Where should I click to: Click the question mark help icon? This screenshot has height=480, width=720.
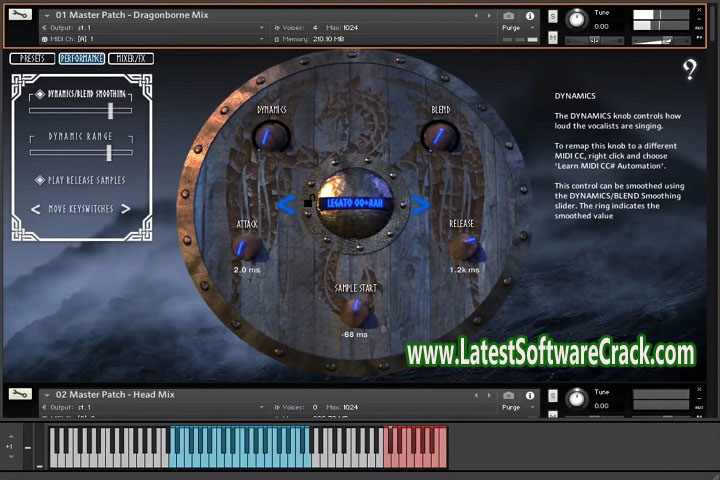pos(690,70)
